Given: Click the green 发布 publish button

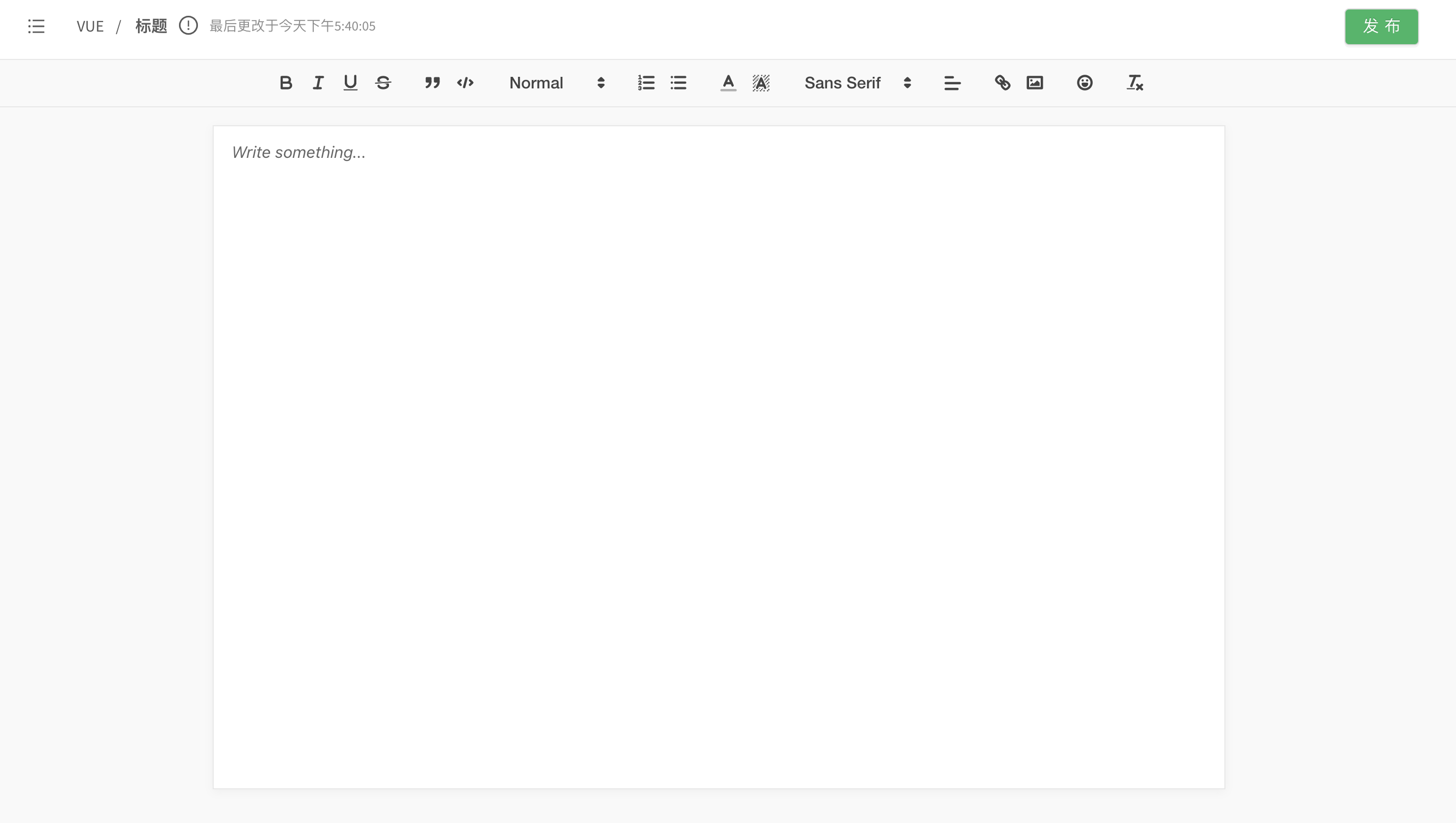Looking at the screenshot, I should [1381, 26].
